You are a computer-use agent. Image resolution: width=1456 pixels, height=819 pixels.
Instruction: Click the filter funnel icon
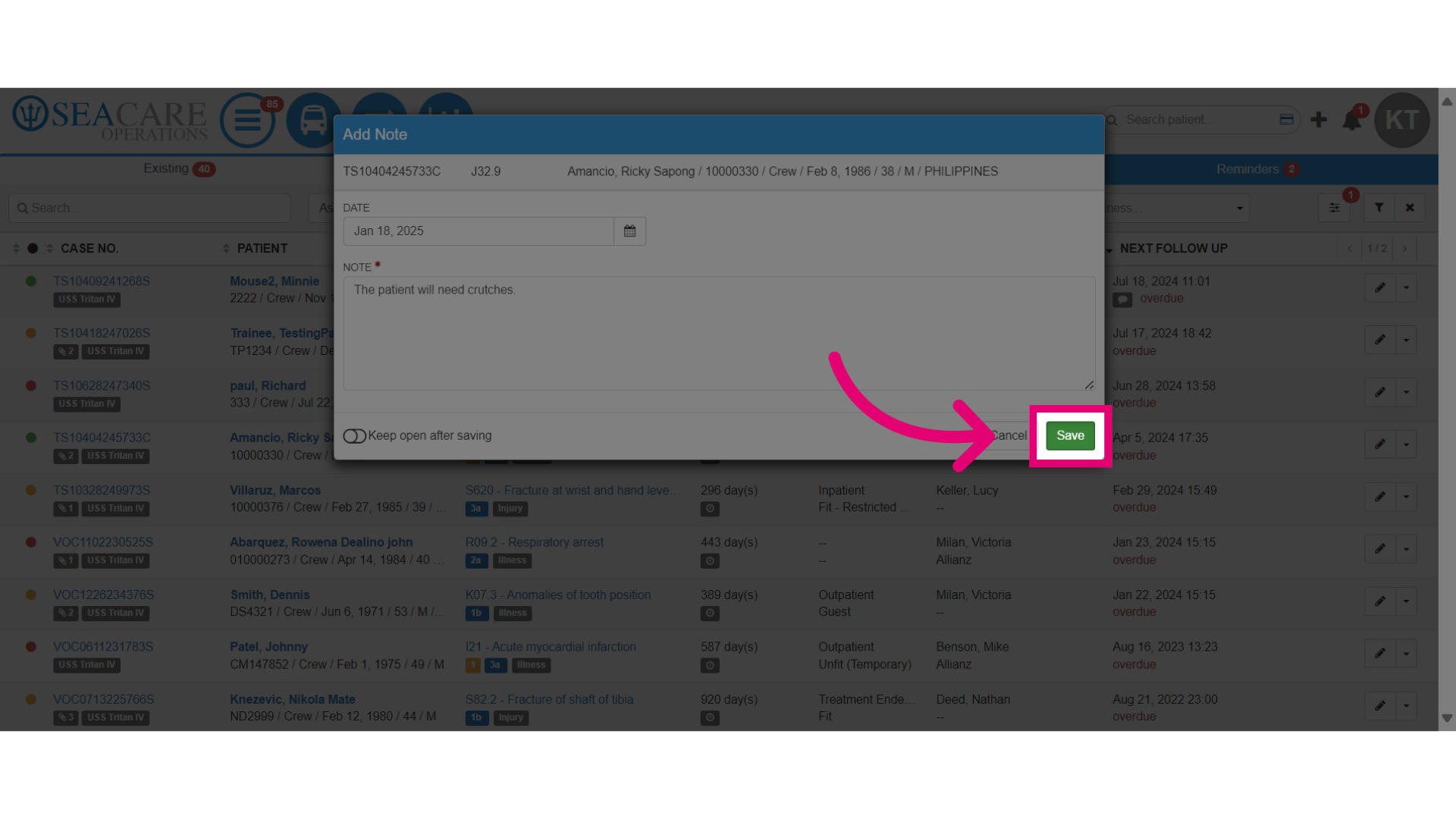tap(1379, 208)
